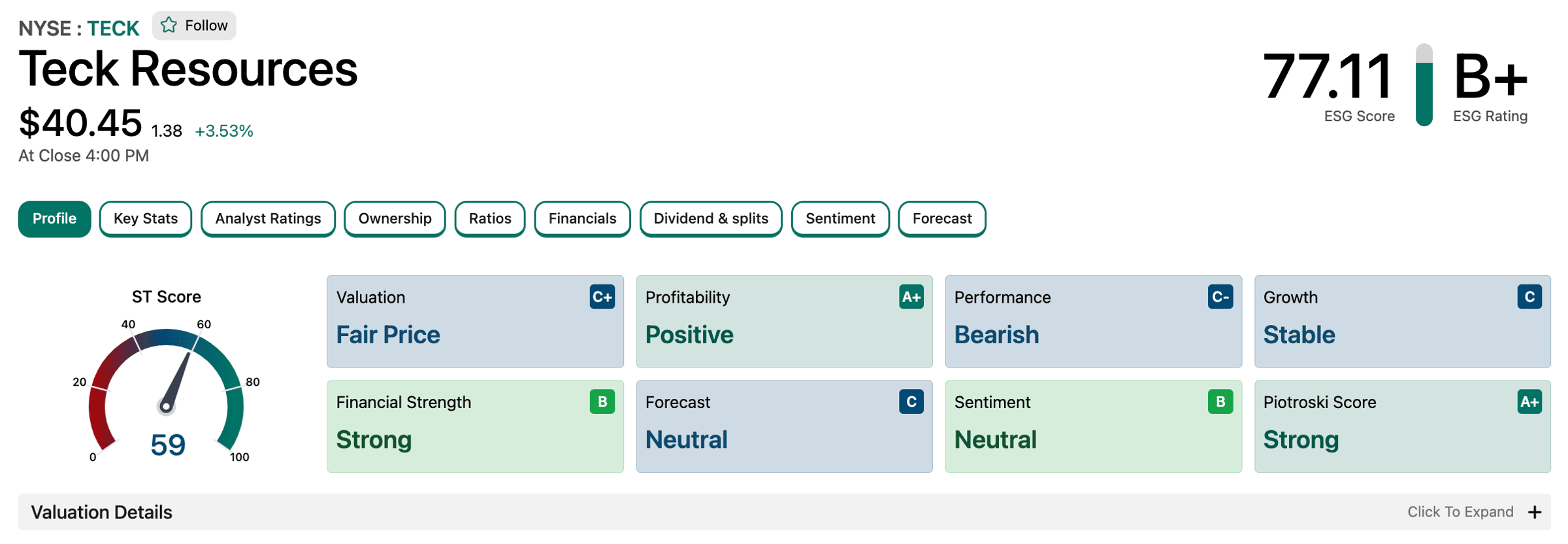
Task: Follow the TECK stock
Action: (x=194, y=25)
